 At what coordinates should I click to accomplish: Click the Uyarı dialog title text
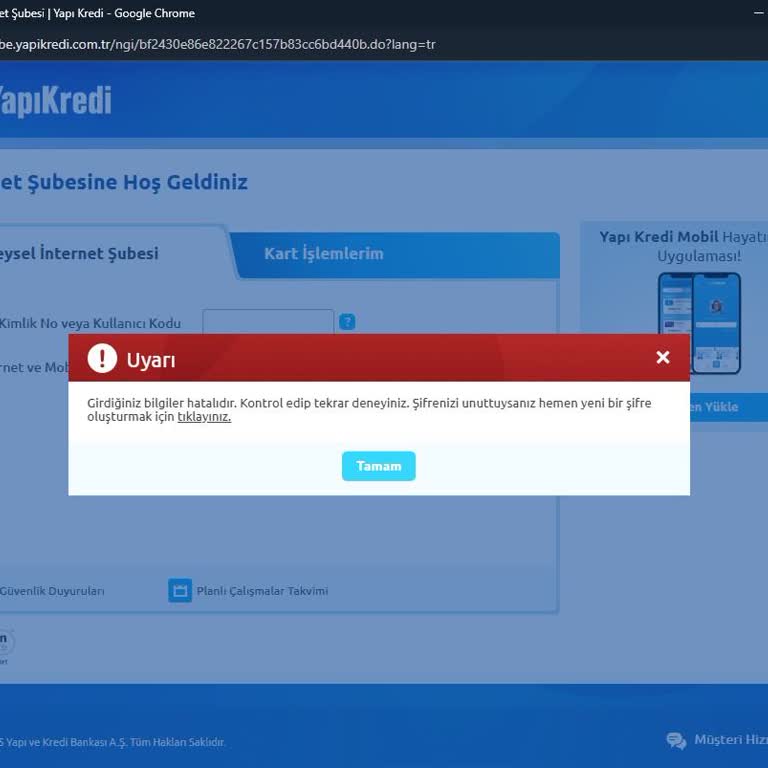pyautogui.click(x=151, y=360)
